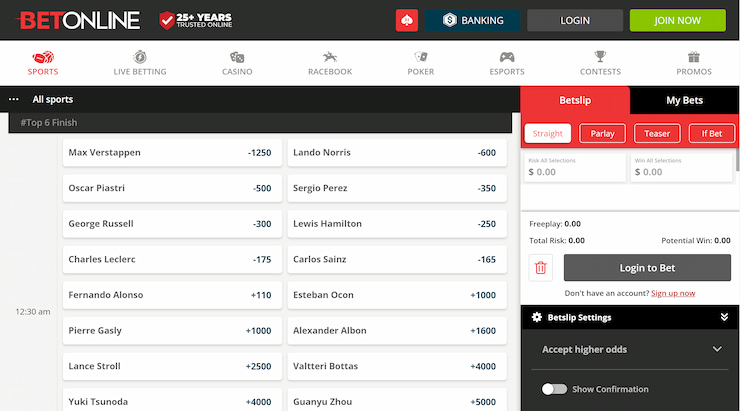Click the Total Risk: 0.00 text
This screenshot has height=411, width=740.
(557, 240)
